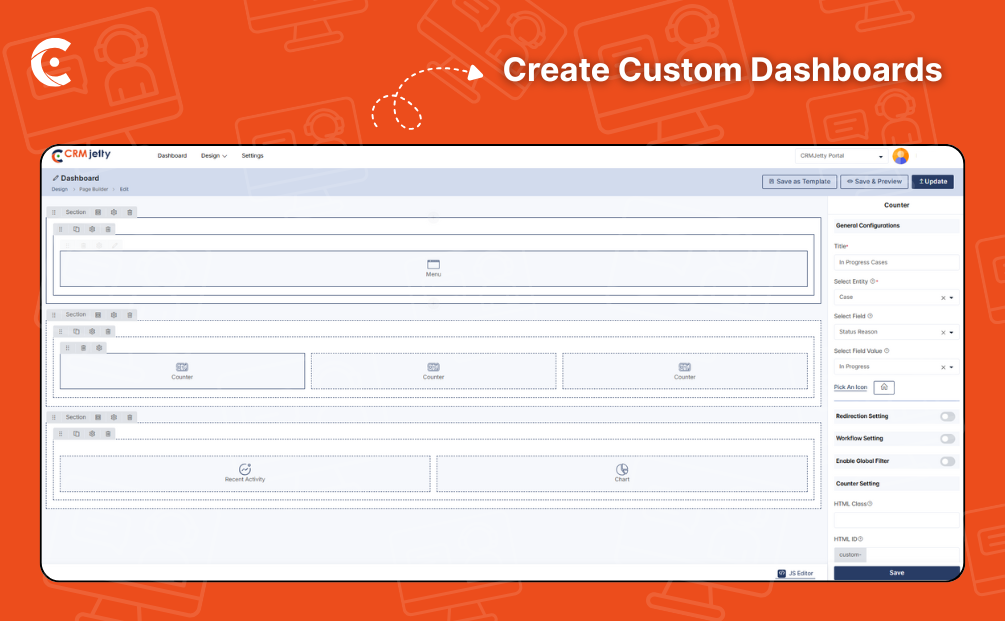This screenshot has width=1005, height=621.
Task: Select the Chart widget icon
Action: tap(622, 469)
